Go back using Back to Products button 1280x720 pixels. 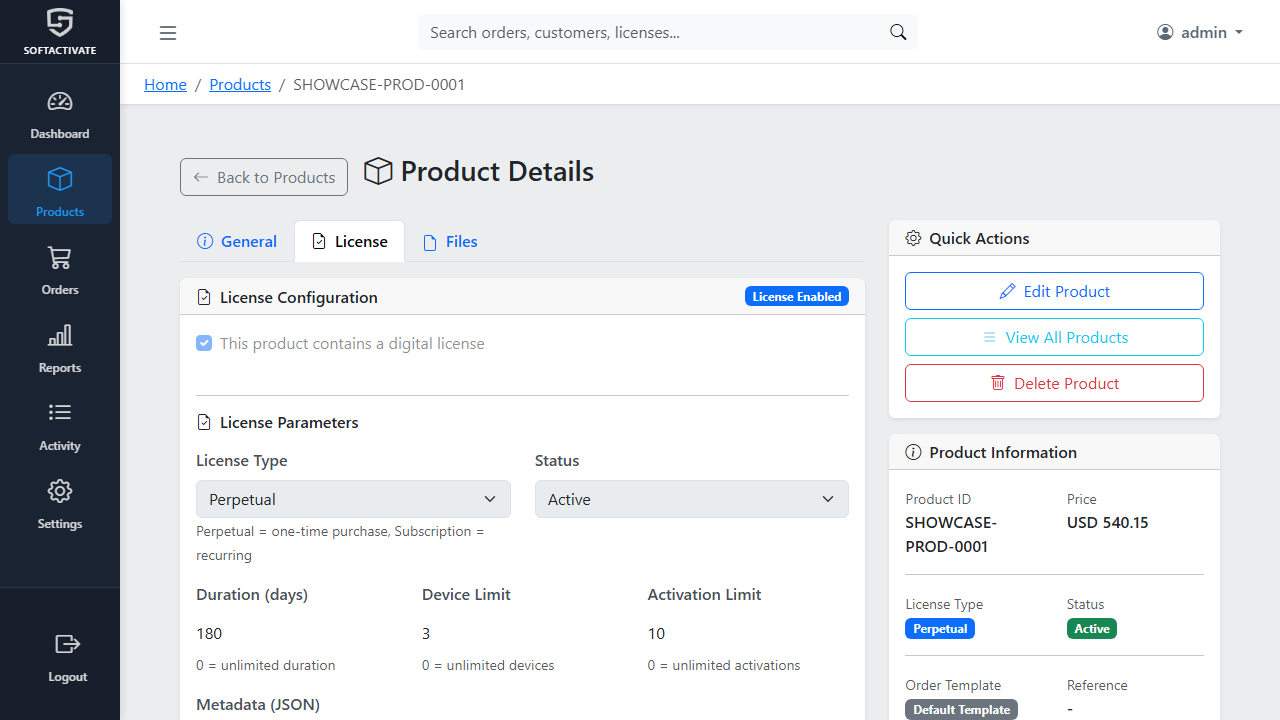(264, 177)
